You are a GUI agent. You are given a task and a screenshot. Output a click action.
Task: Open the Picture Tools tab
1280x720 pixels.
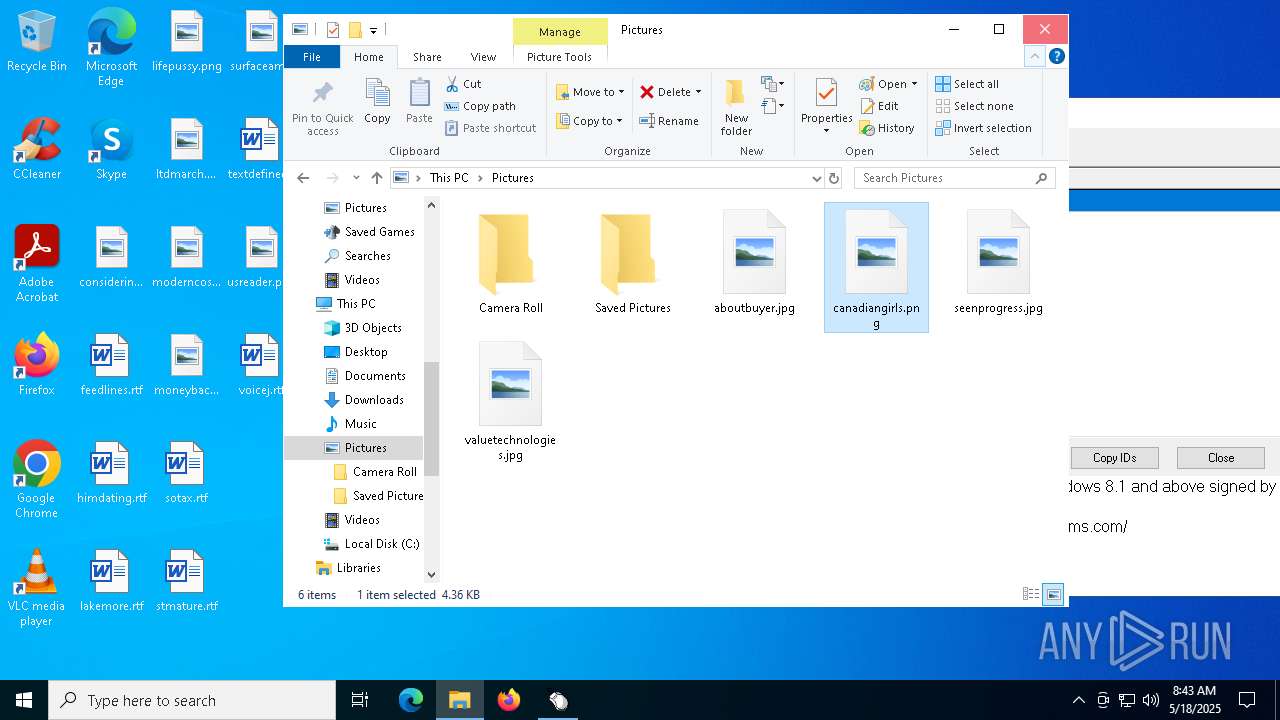click(x=559, y=57)
